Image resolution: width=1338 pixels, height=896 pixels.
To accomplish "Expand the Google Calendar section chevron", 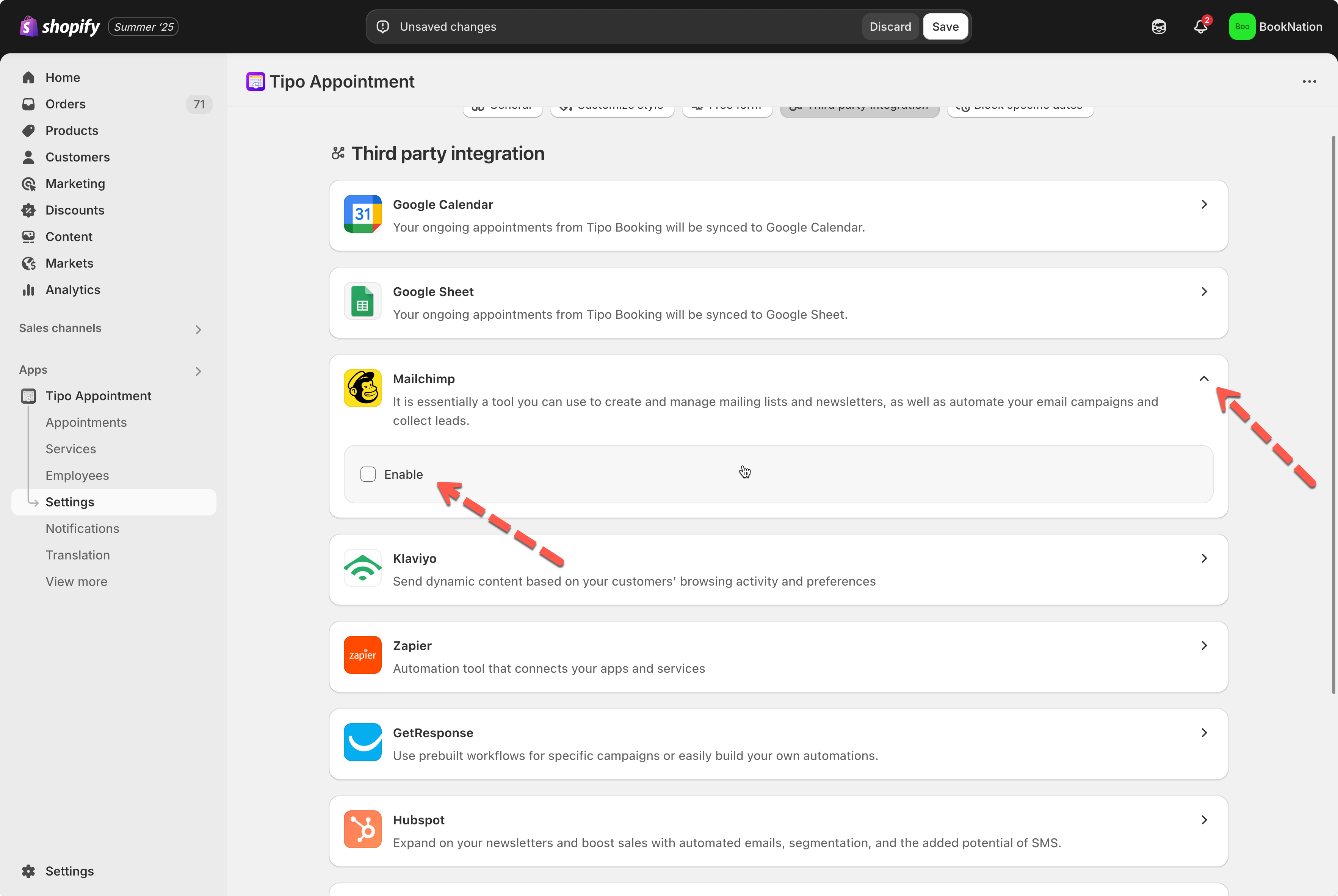I will (1204, 205).
